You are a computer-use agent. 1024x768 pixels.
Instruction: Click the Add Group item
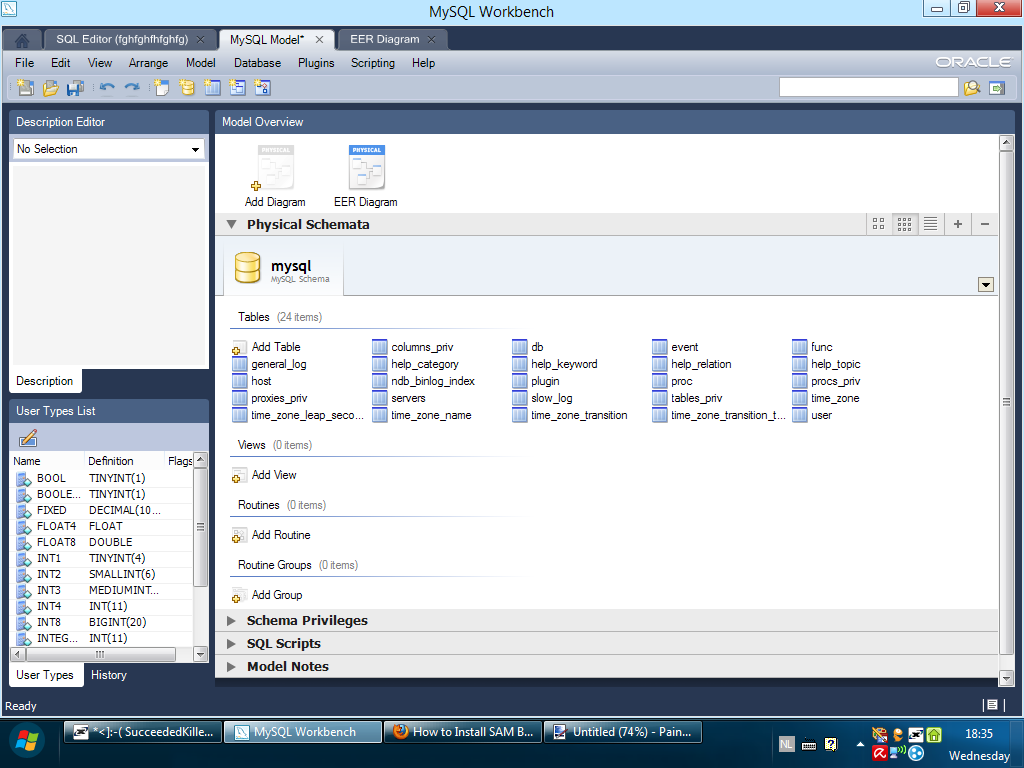(x=268, y=595)
